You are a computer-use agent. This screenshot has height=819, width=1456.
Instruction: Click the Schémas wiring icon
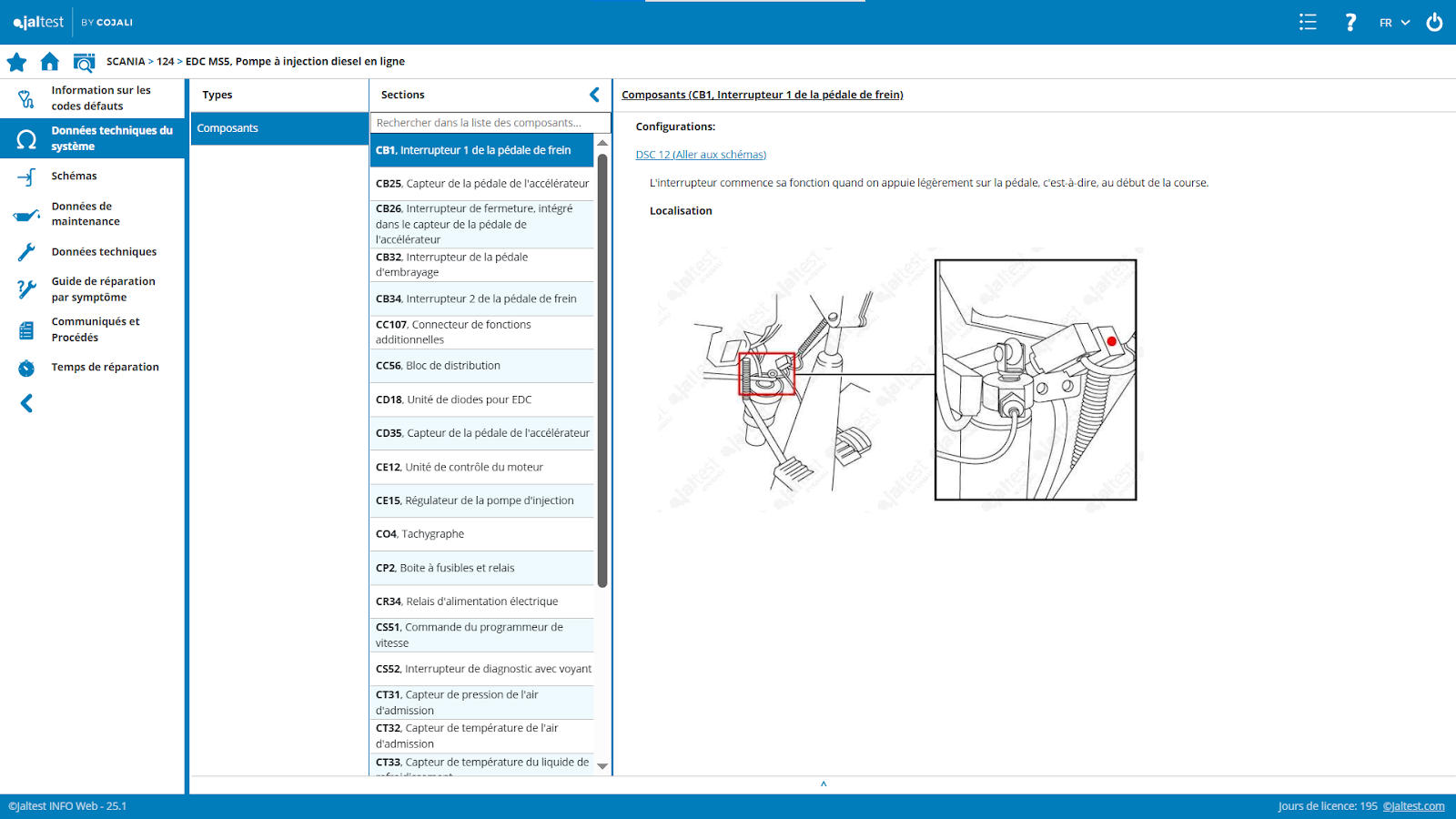pos(26,177)
